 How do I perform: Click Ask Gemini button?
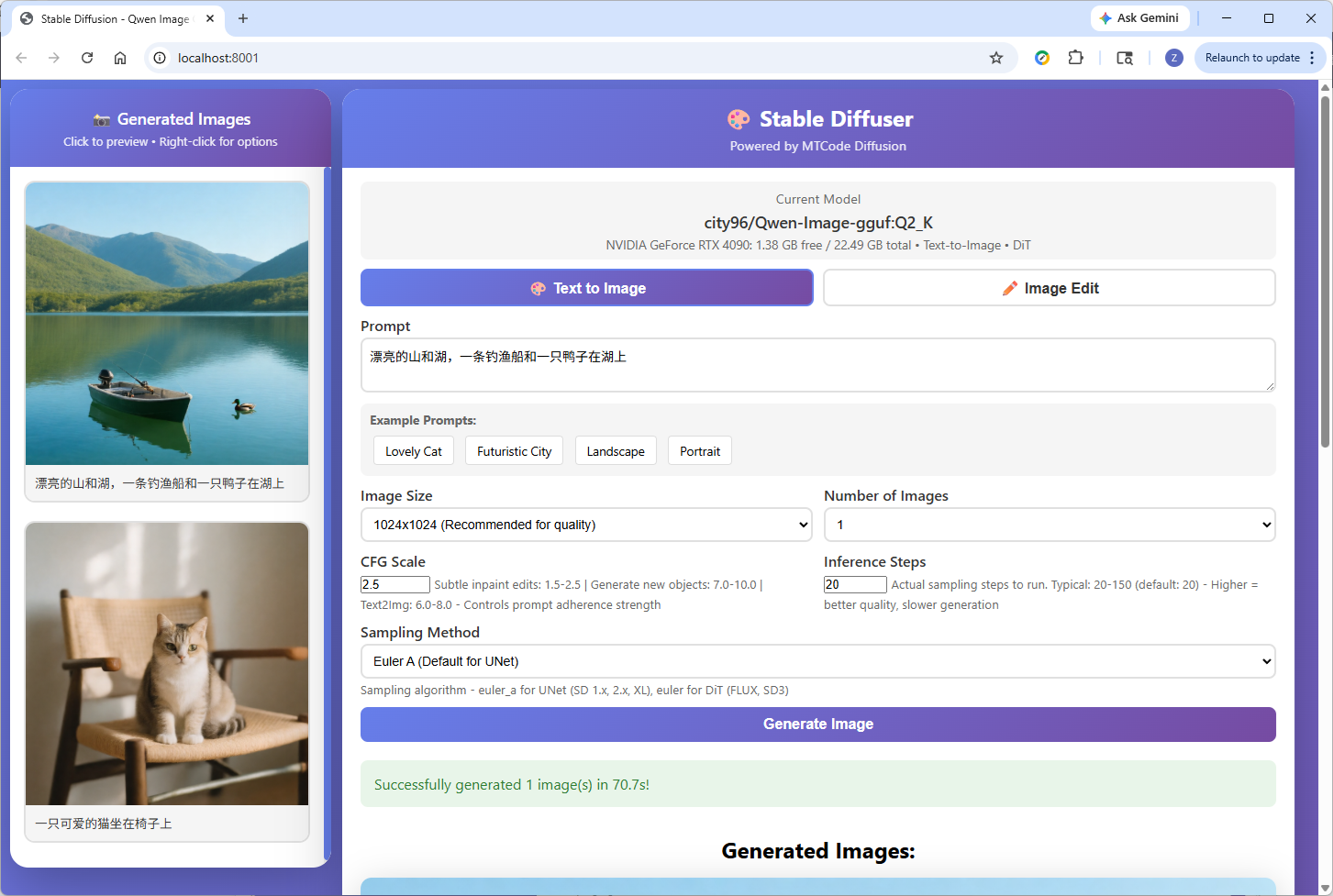pyautogui.click(x=1139, y=18)
